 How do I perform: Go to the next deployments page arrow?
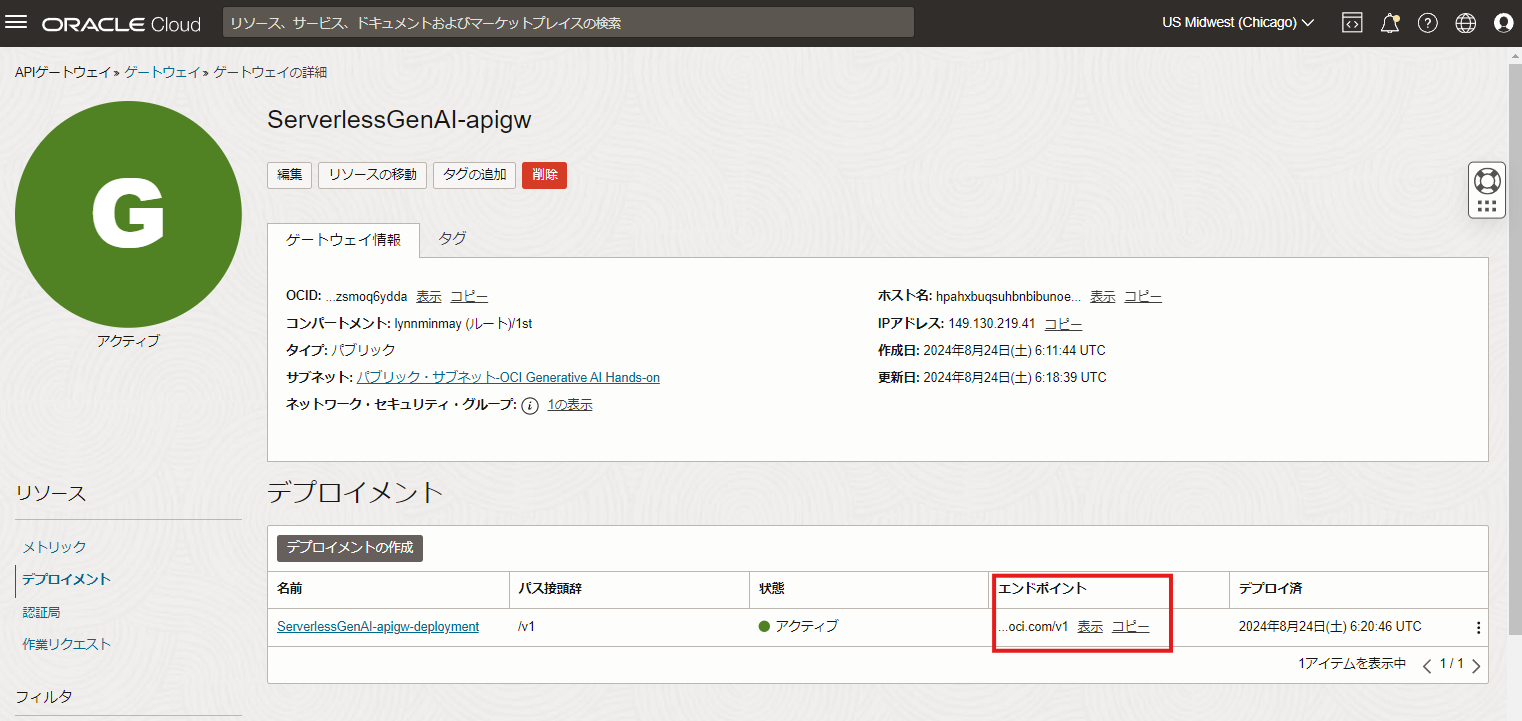(x=1476, y=665)
